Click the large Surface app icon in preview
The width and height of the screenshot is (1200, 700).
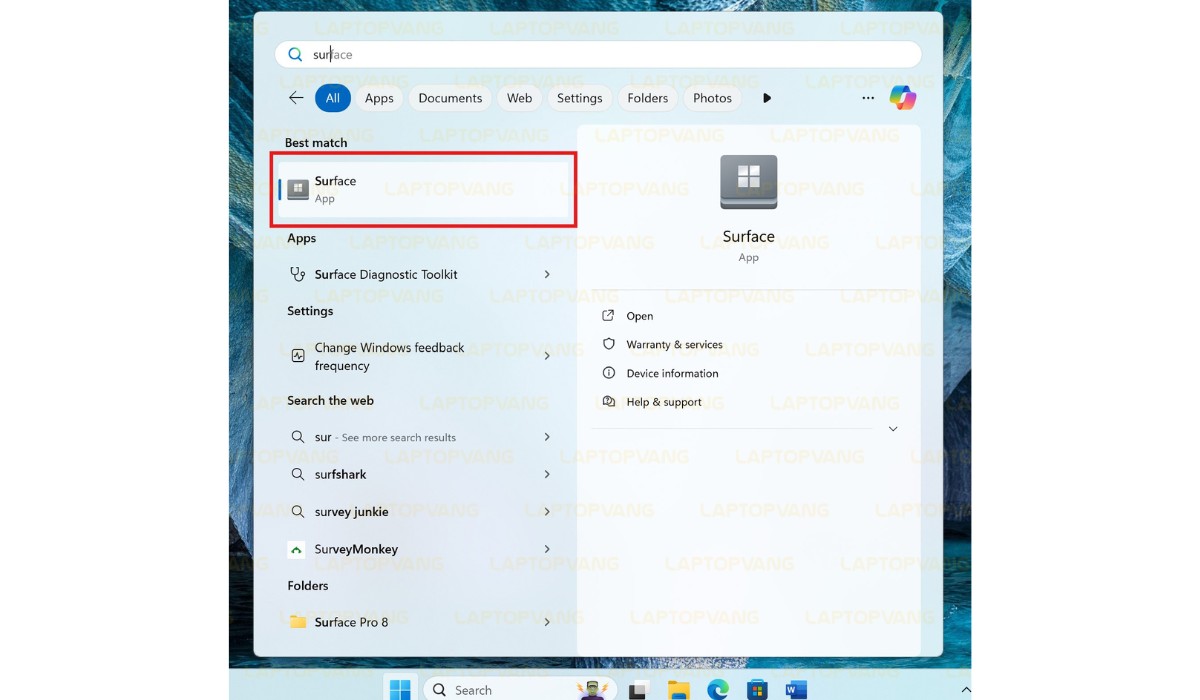[748, 182]
